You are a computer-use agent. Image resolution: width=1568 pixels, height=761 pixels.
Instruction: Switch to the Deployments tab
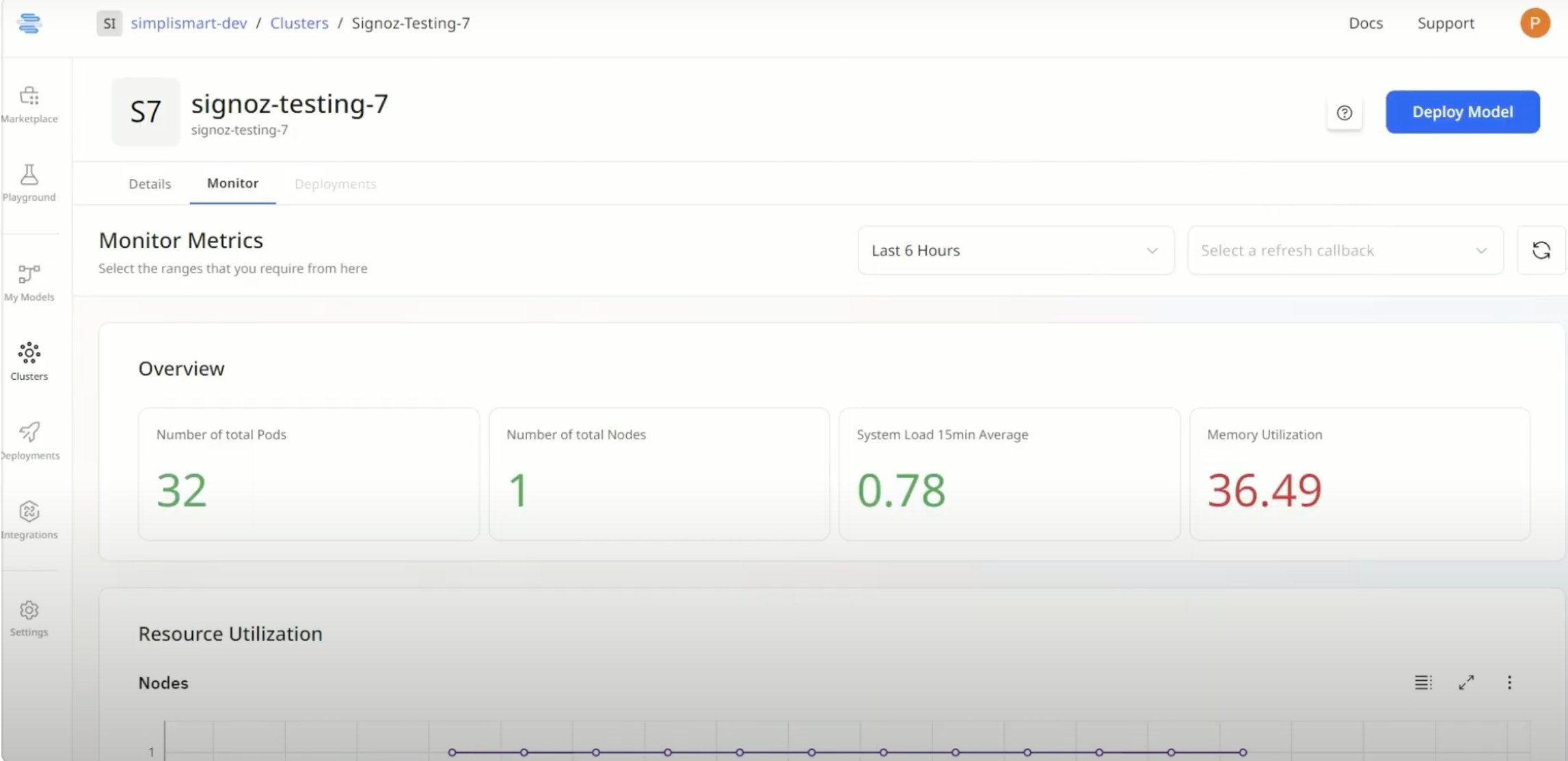click(335, 184)
